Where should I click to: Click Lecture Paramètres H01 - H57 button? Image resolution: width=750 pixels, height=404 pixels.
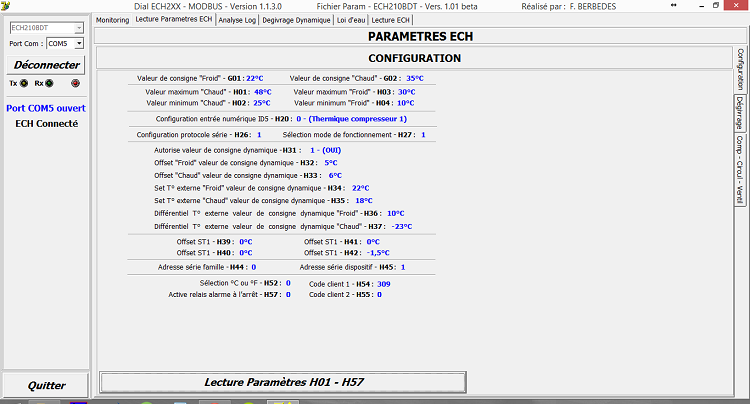coord(284,382)
